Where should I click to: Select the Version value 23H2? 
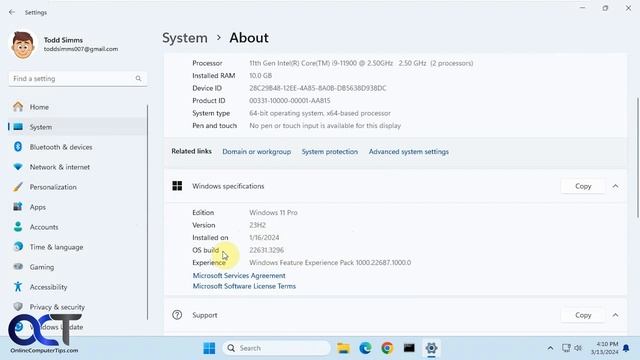258,225
